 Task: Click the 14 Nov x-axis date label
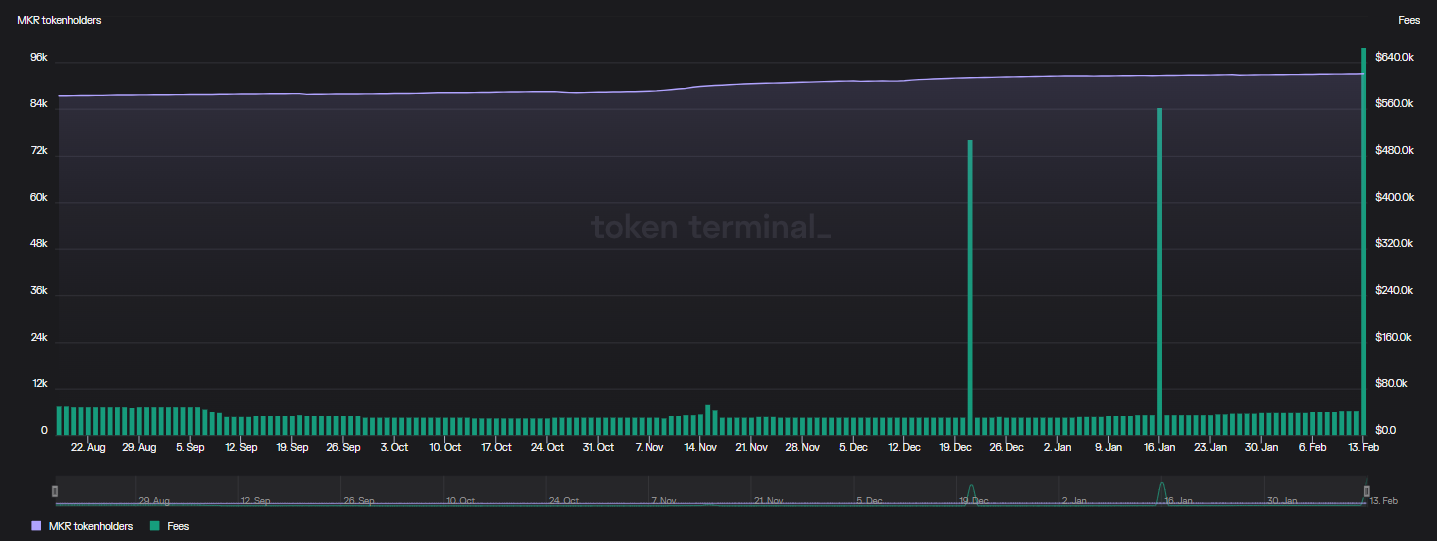[700, 447]
